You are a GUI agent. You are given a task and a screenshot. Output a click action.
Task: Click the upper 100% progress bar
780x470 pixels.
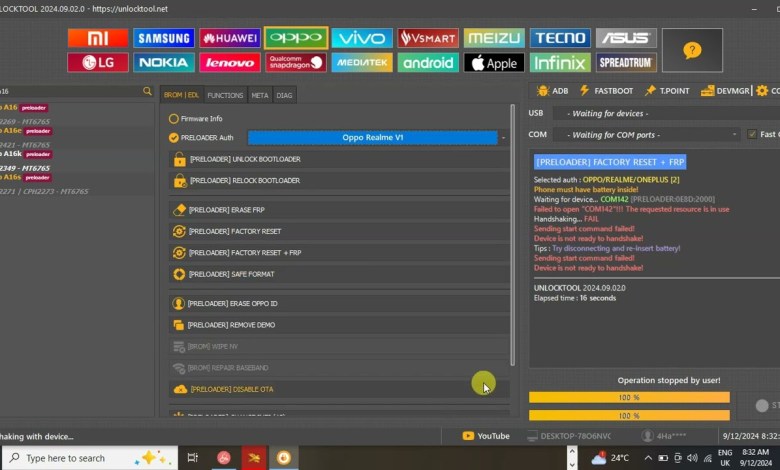tap(629, 397)
